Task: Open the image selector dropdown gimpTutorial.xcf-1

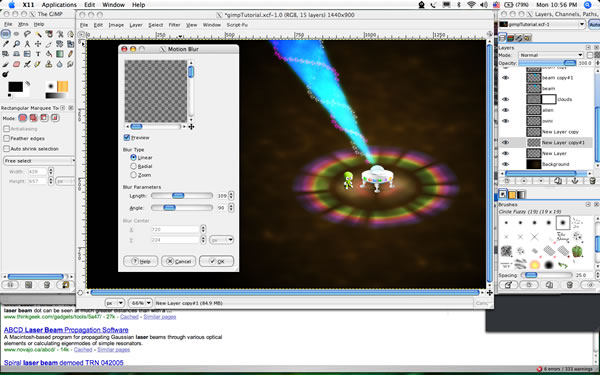Action: pos(542,24)
